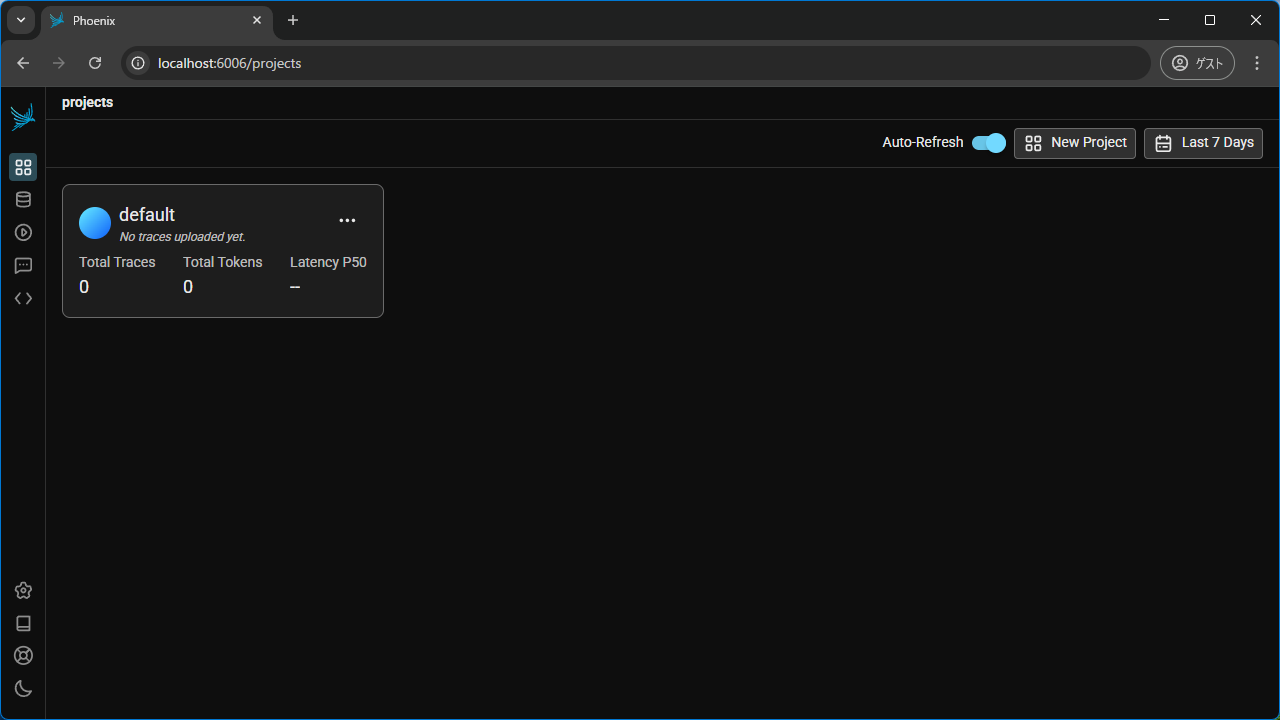Open the Datasets database icon in sidebar
The image size is (1280, 720).
(x=23, y=200)
